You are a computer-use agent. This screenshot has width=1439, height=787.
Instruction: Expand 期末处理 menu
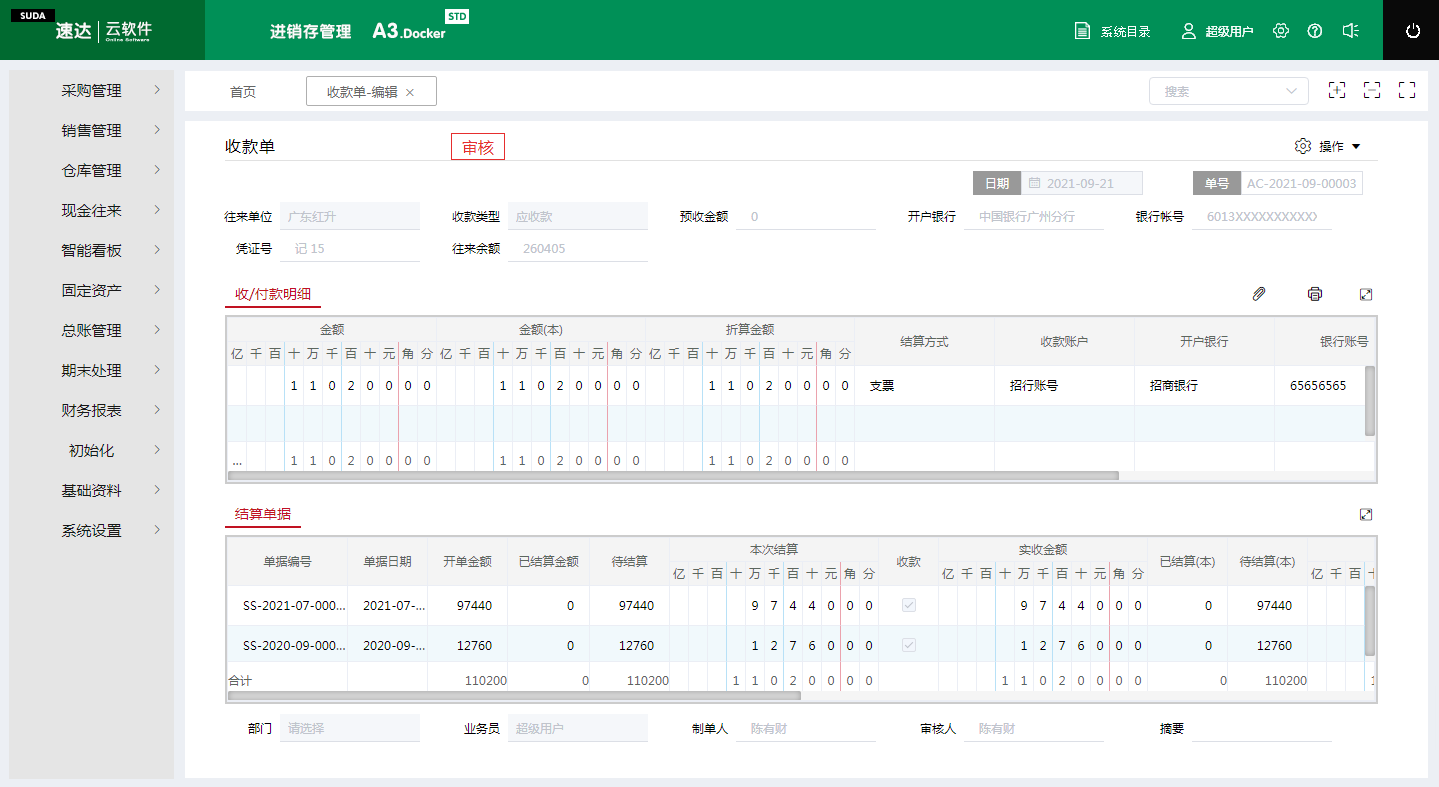pyautogui.click(x=92, y=370)
